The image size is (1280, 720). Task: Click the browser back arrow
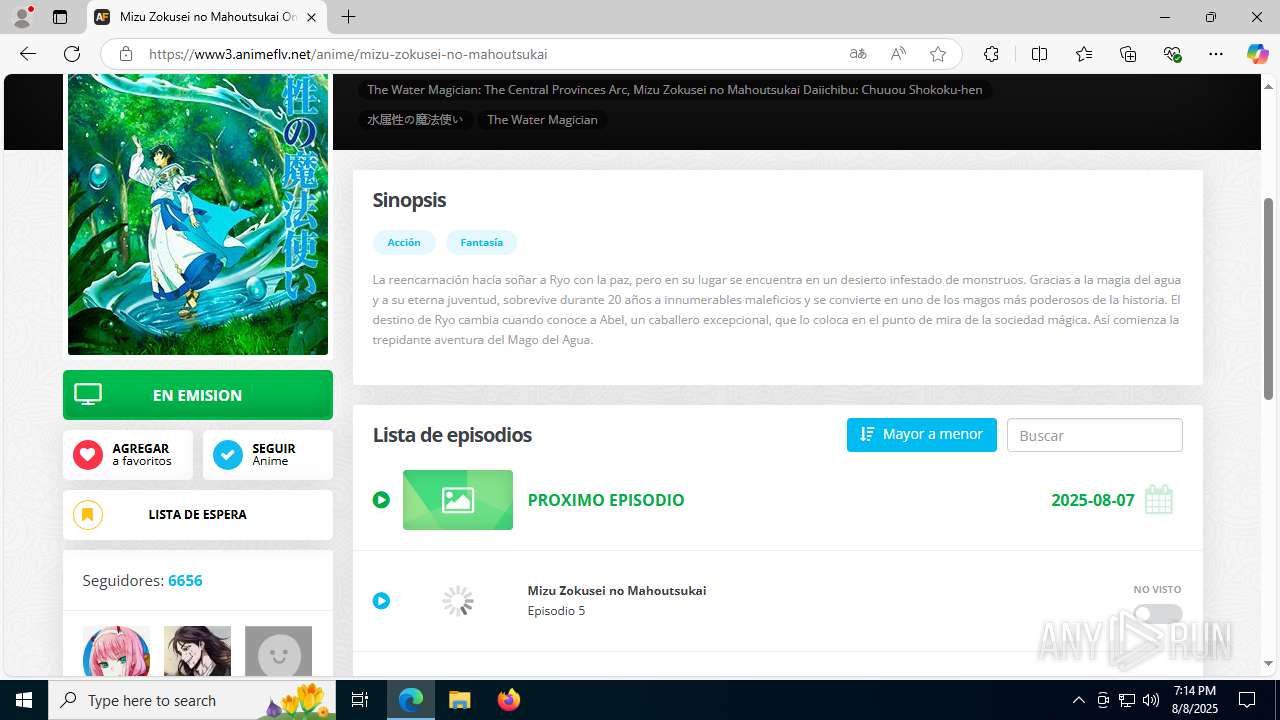(28, 54)
